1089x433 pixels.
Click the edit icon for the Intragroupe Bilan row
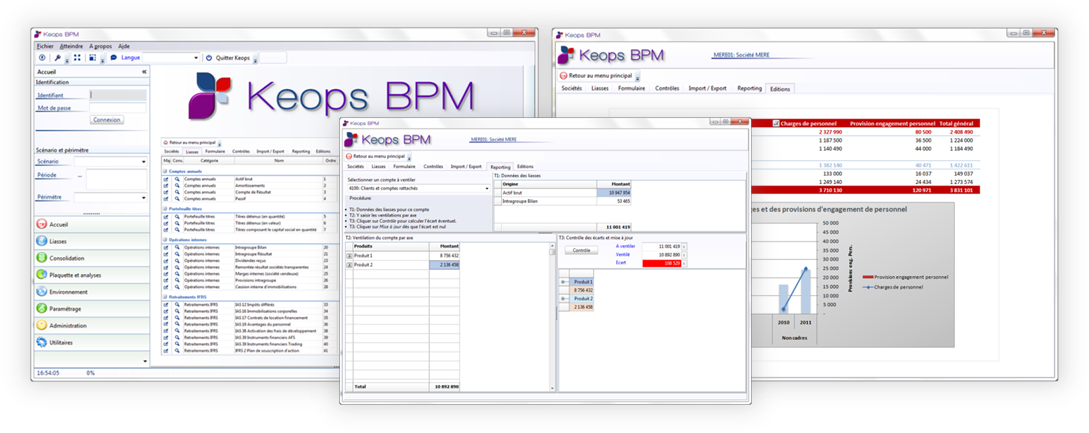click(166, 247)
